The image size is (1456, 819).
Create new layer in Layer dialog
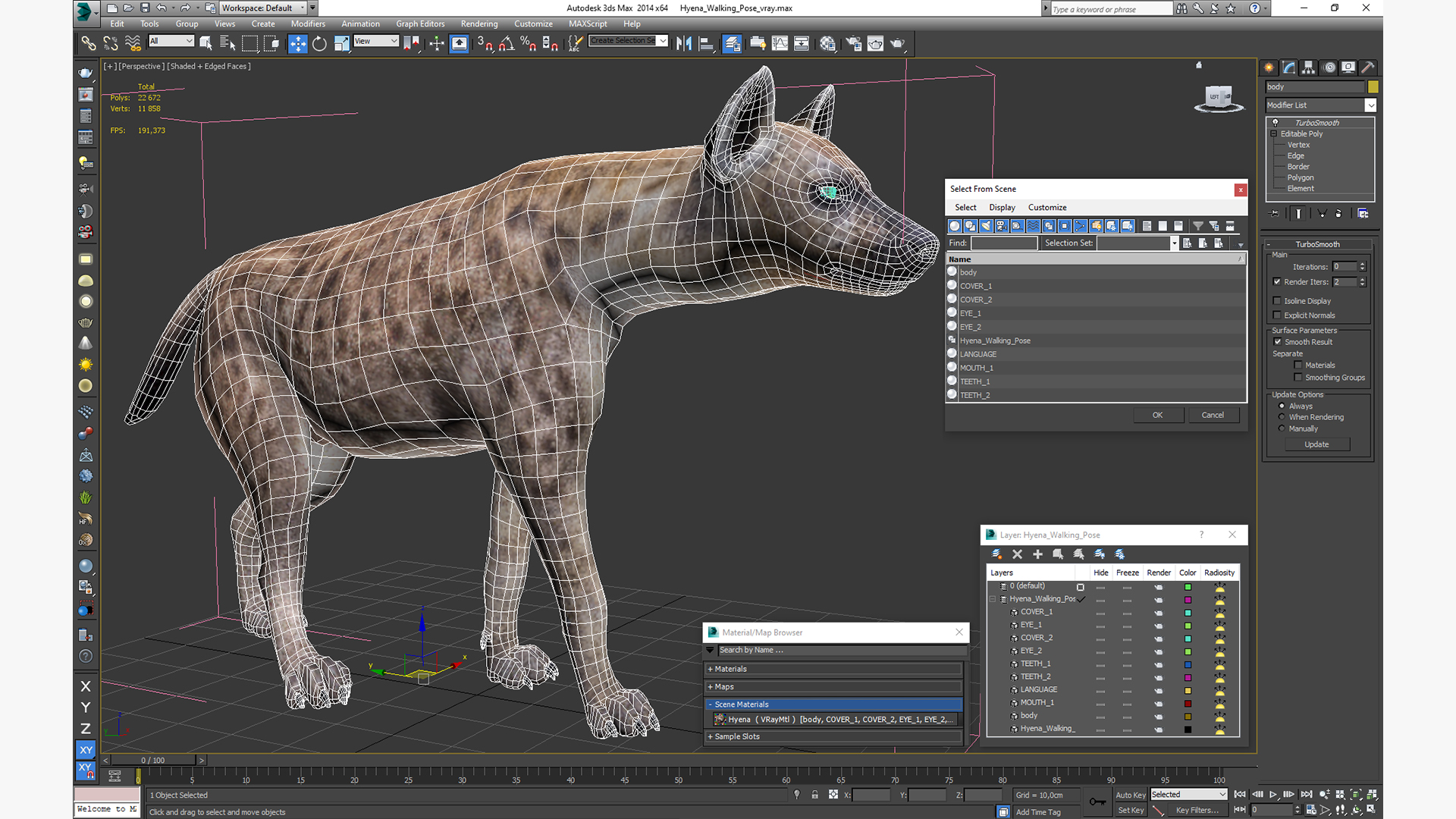pyautogui.click(x=996, y=554)
